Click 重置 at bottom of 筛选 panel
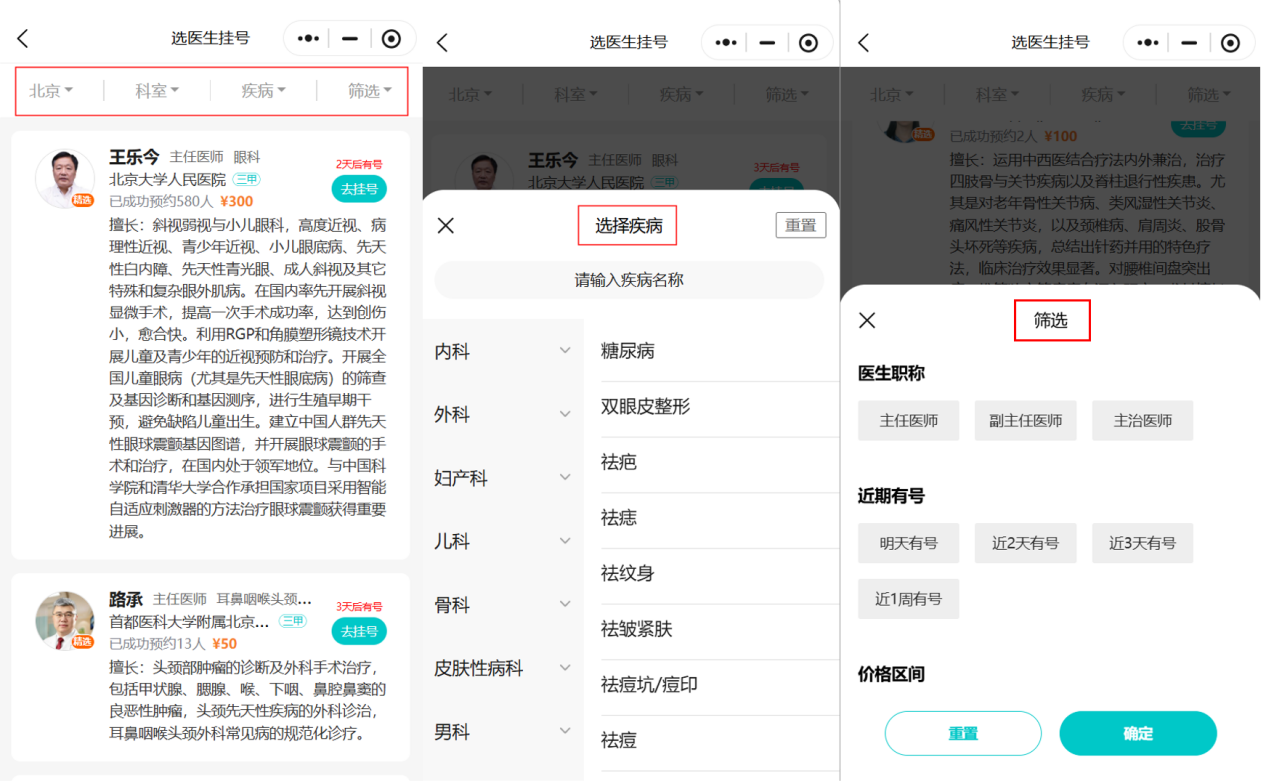This screenshot has height=781, width=1266. [x=963, y=733]
